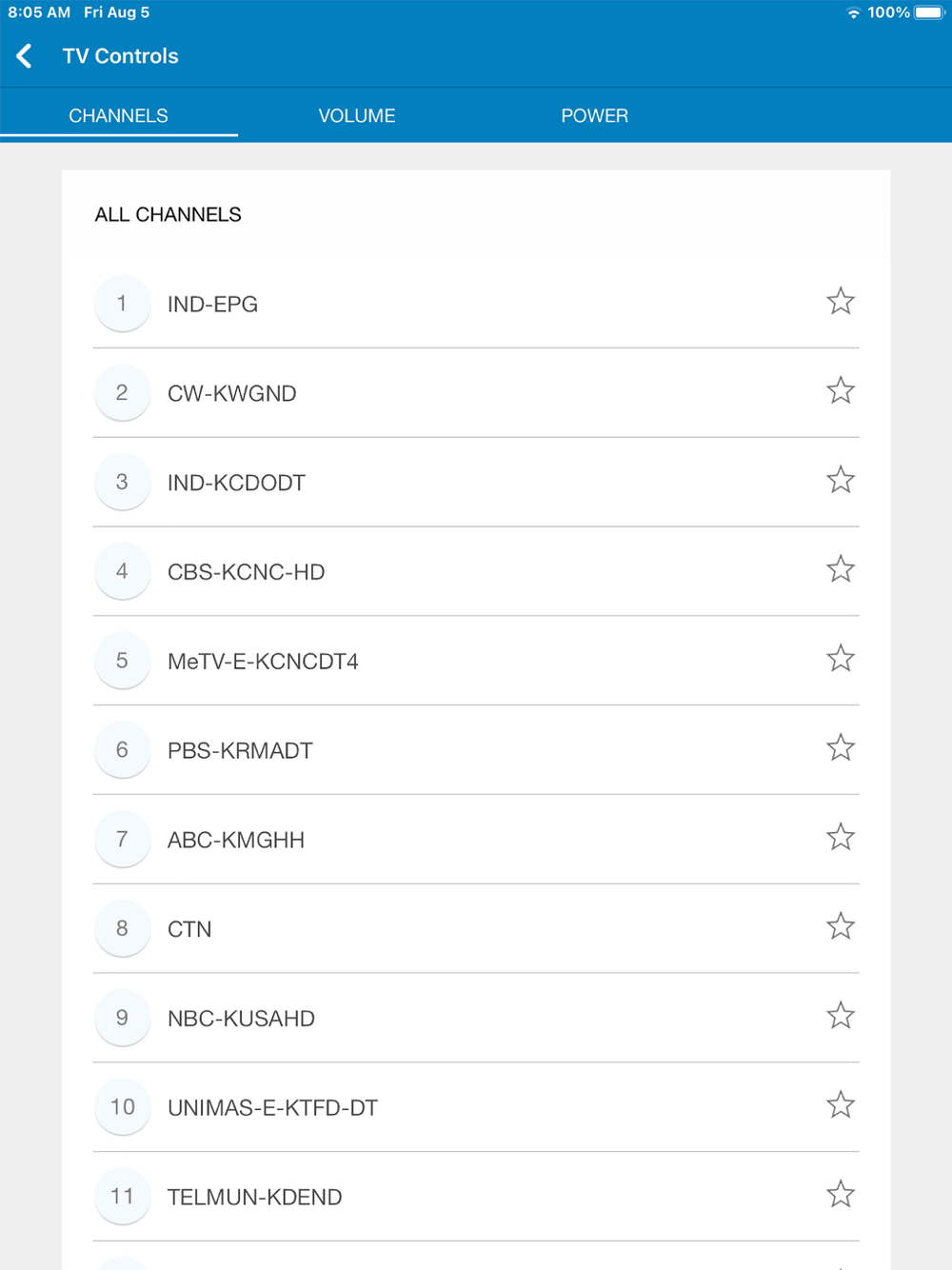This screenshot has width=952, height=1270.
Task: Select the Channels tab
Action: click(x=118, y=115)
